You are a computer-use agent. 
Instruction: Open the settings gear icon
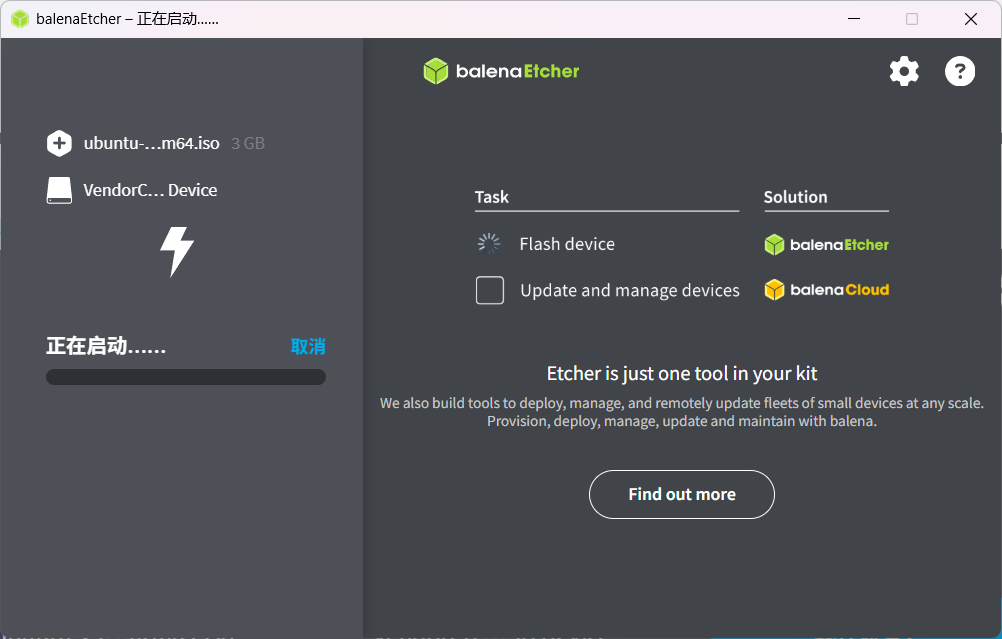click(x=904, y=71)
